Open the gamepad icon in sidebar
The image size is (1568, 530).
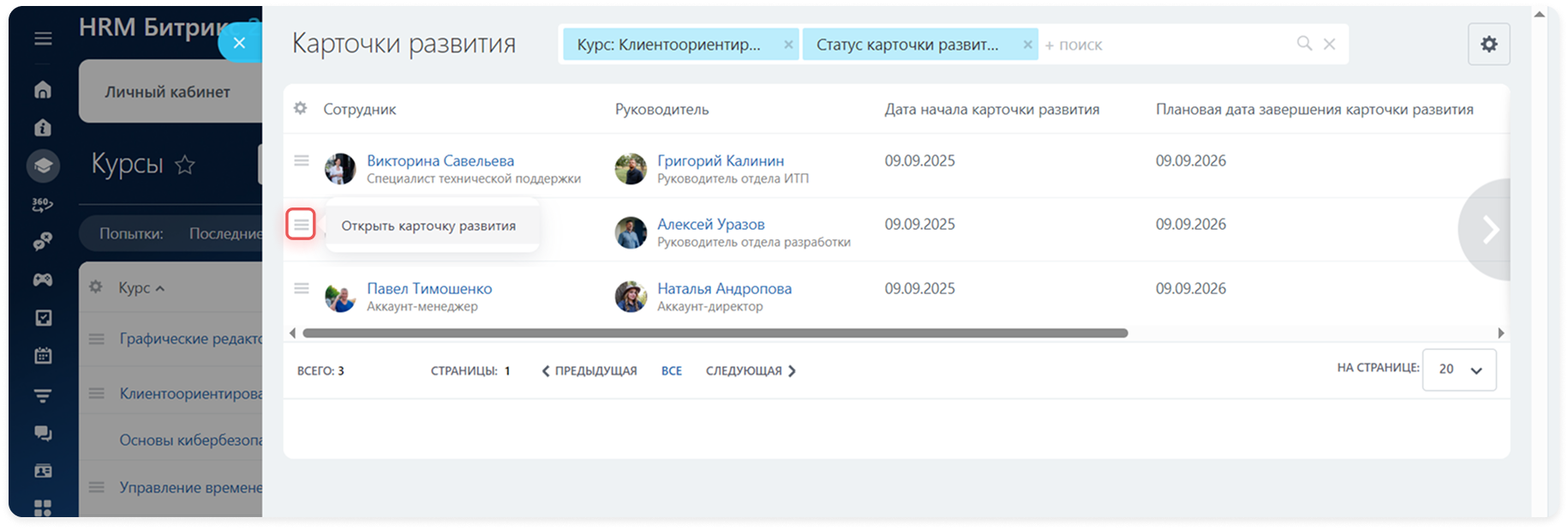coord(42,280)
